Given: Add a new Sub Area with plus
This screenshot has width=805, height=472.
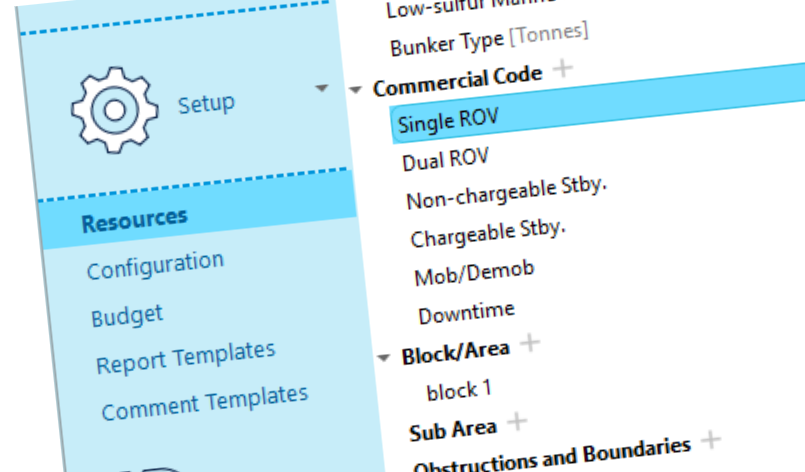Looking at the screenshot, I should (x=517, y=422).
